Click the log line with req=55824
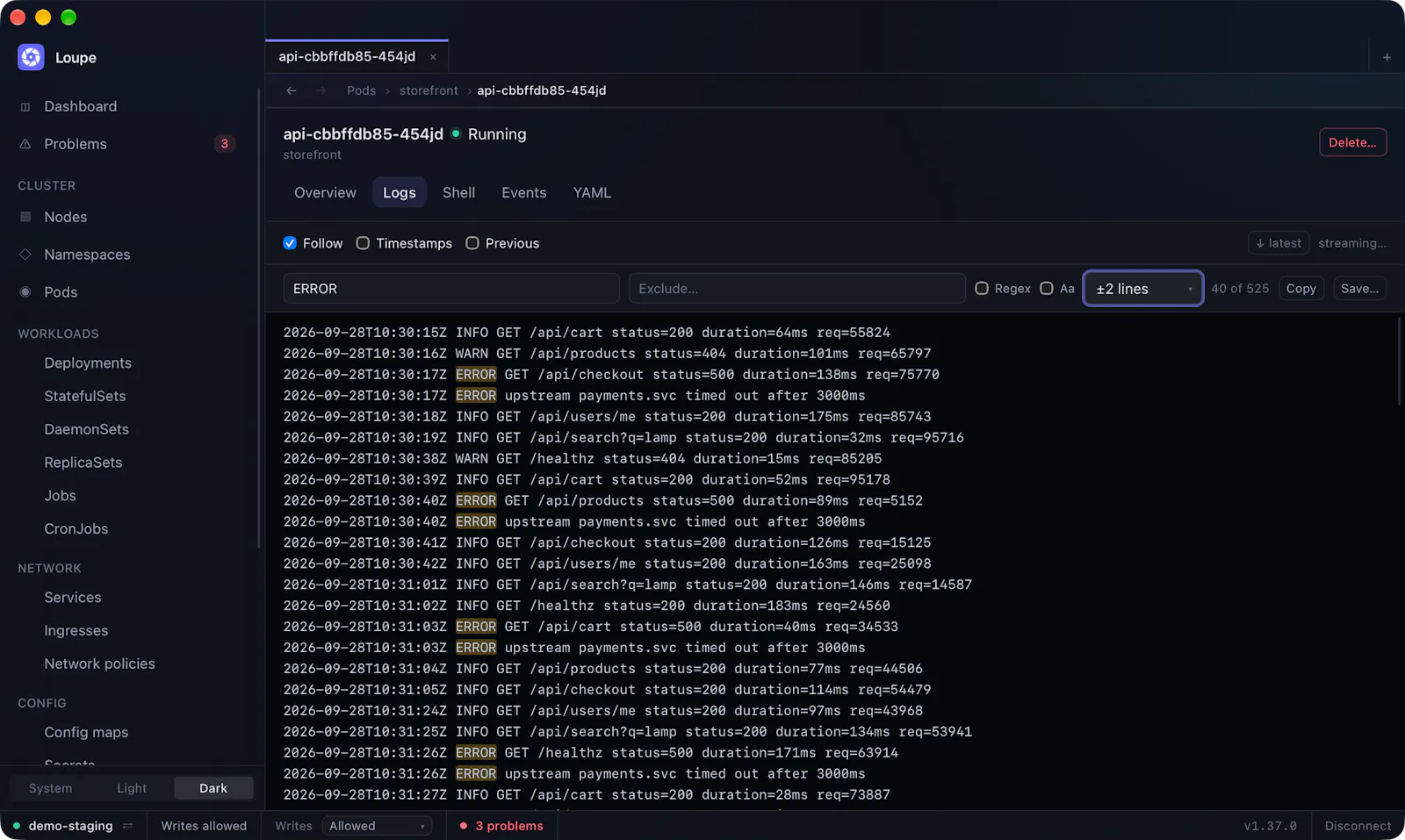 point(587,333)
